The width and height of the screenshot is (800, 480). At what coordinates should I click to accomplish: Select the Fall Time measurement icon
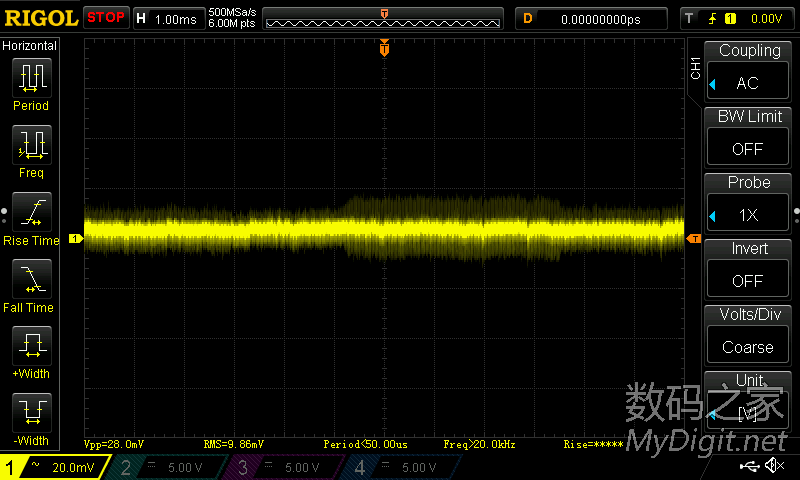(32, 279)
